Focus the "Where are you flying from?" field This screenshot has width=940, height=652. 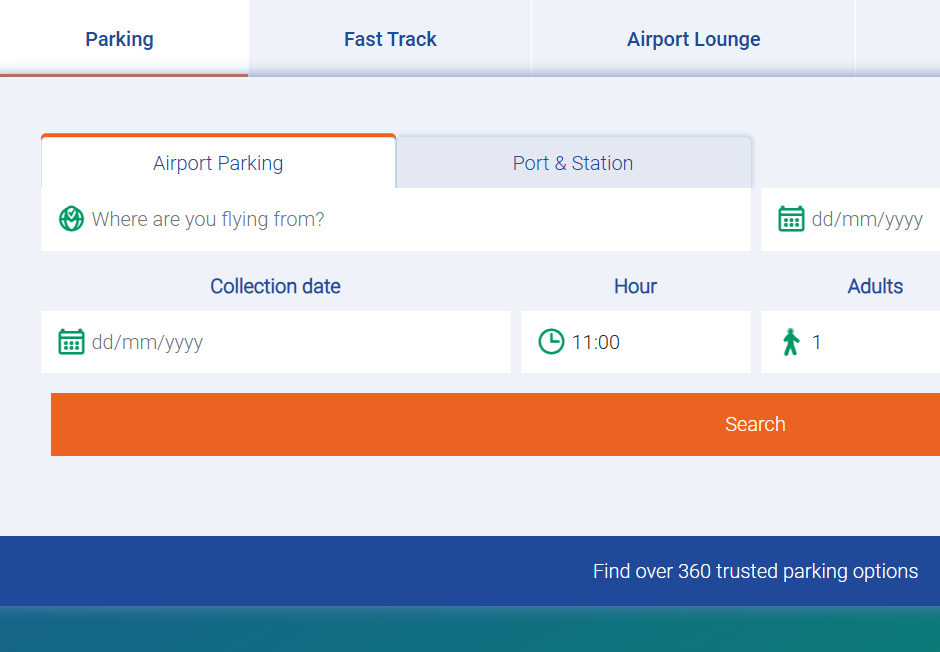tap(400, 219)
